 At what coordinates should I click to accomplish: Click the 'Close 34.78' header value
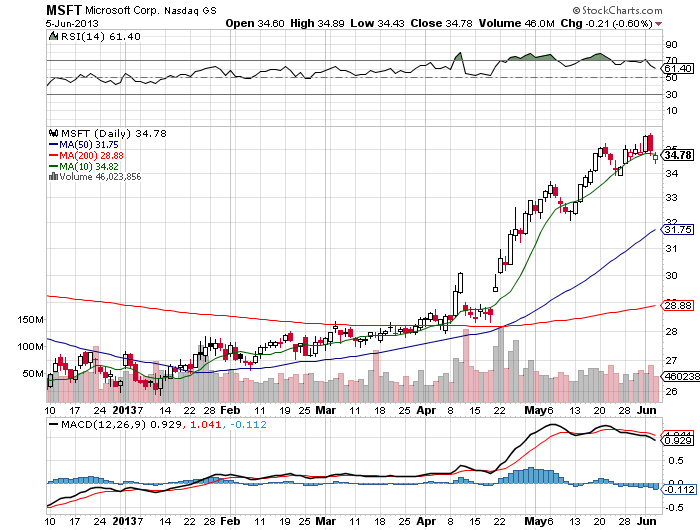pyautogui.click(x=441, y=23)
